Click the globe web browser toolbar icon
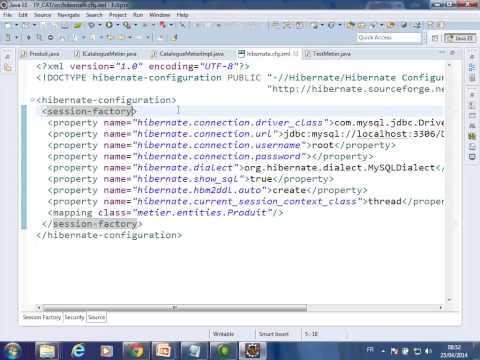This screenshot has width=480, height=360. coord(404,25)
